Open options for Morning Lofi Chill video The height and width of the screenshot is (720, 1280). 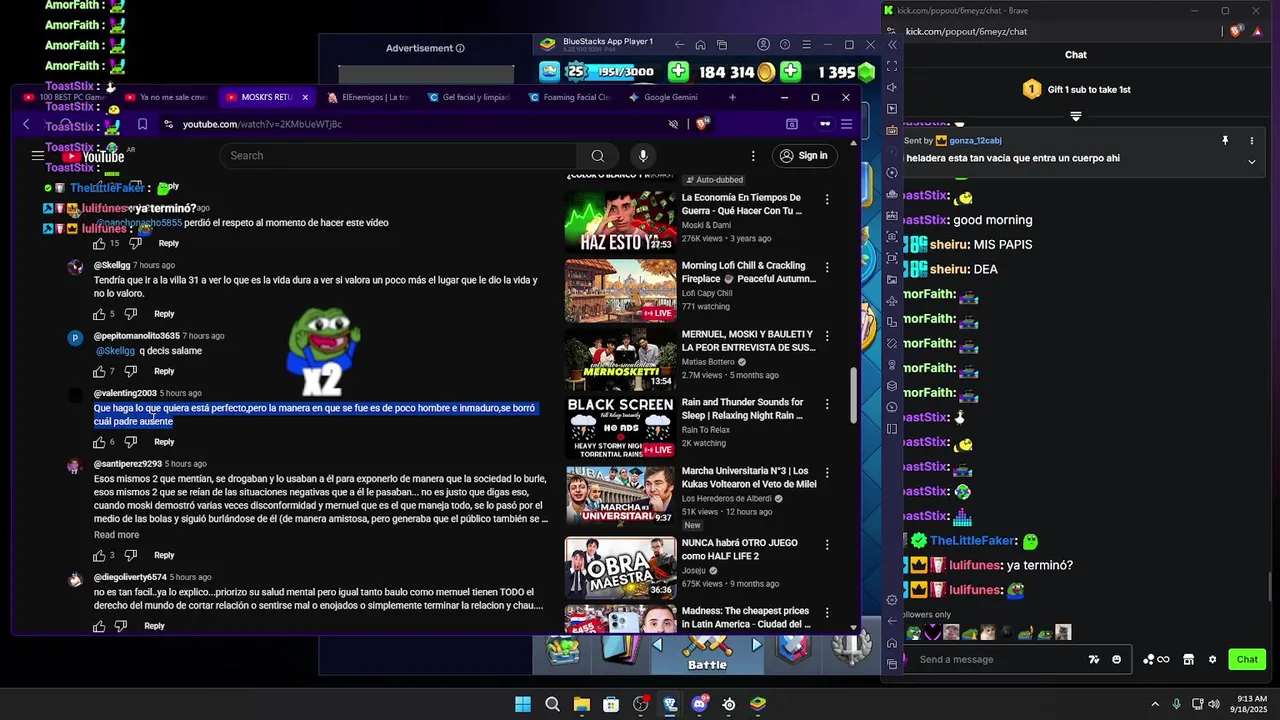click(827, 268)
